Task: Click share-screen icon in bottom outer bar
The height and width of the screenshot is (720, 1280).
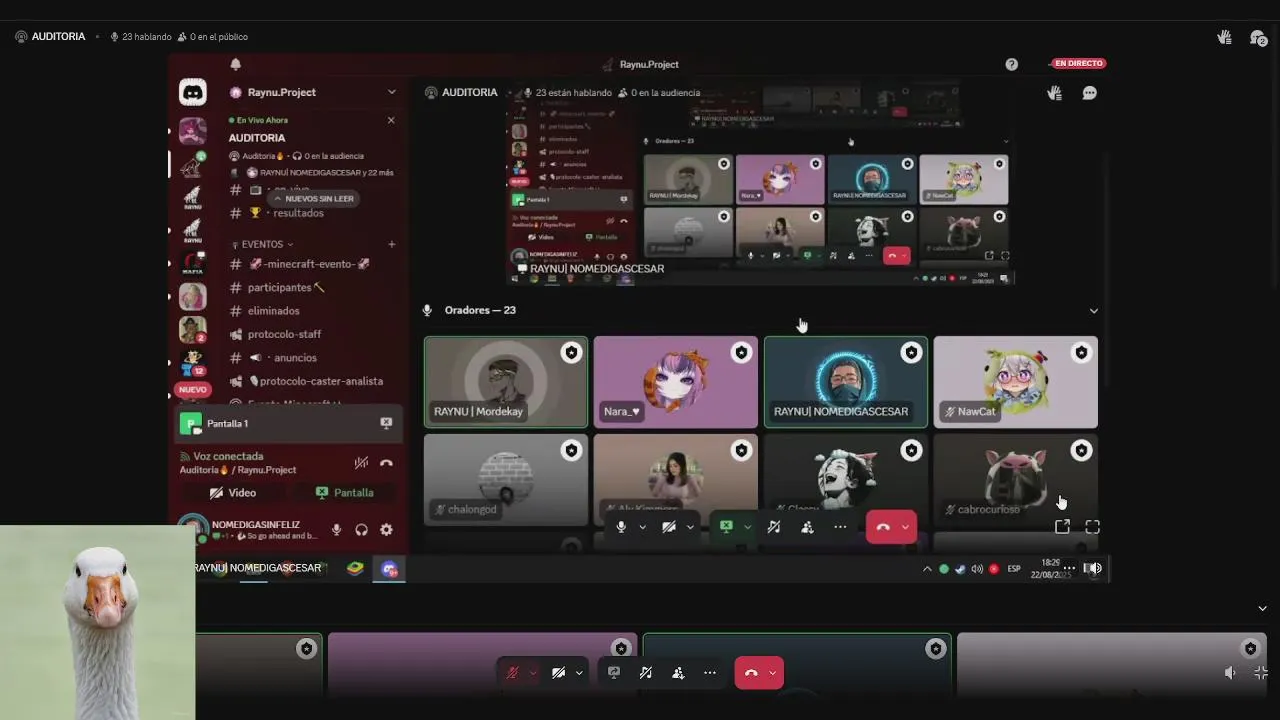Action: pyautogui.click(x=614, y=673)
